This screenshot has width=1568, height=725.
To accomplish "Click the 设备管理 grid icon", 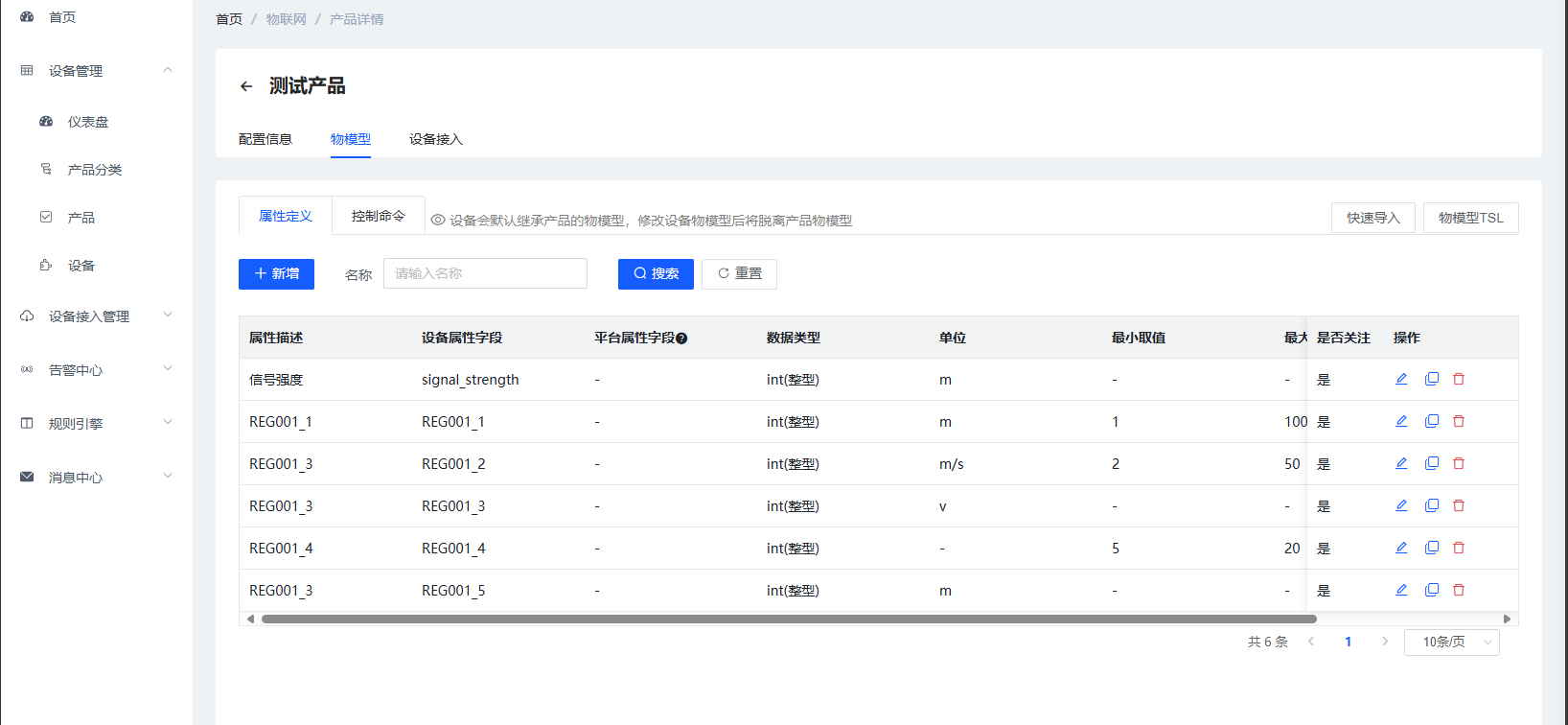I will pos(27,71).
